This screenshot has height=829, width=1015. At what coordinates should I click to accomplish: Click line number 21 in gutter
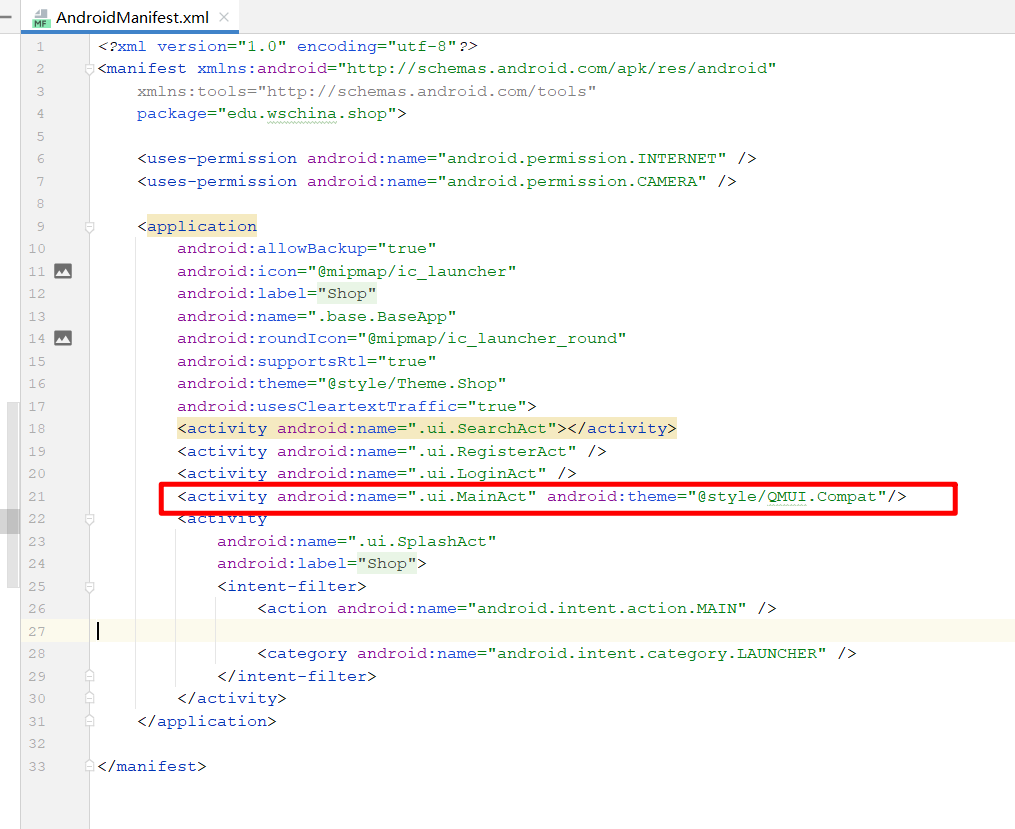[x=37, y=496]
